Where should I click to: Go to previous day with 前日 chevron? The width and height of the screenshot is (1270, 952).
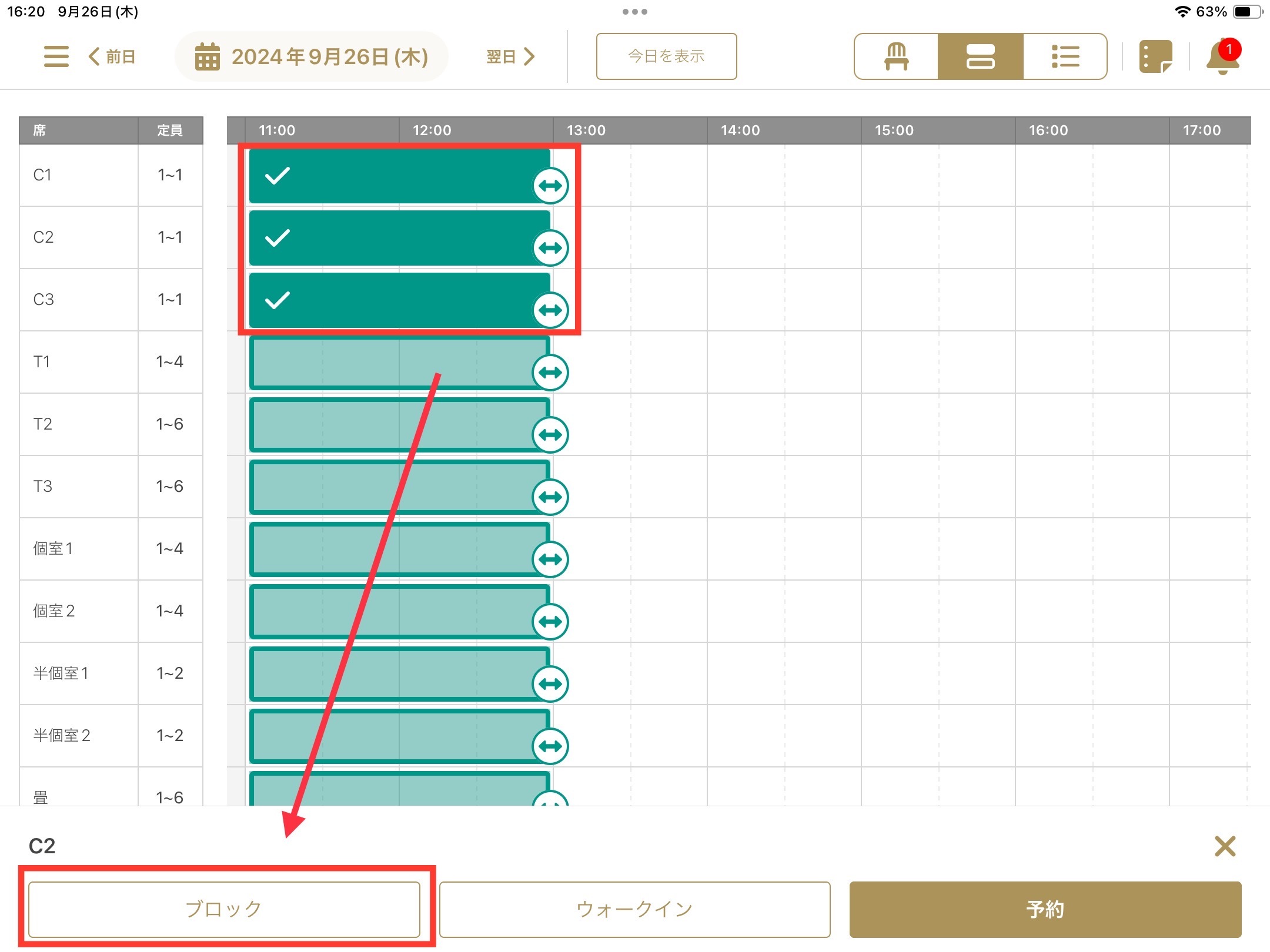click(112, 57)
